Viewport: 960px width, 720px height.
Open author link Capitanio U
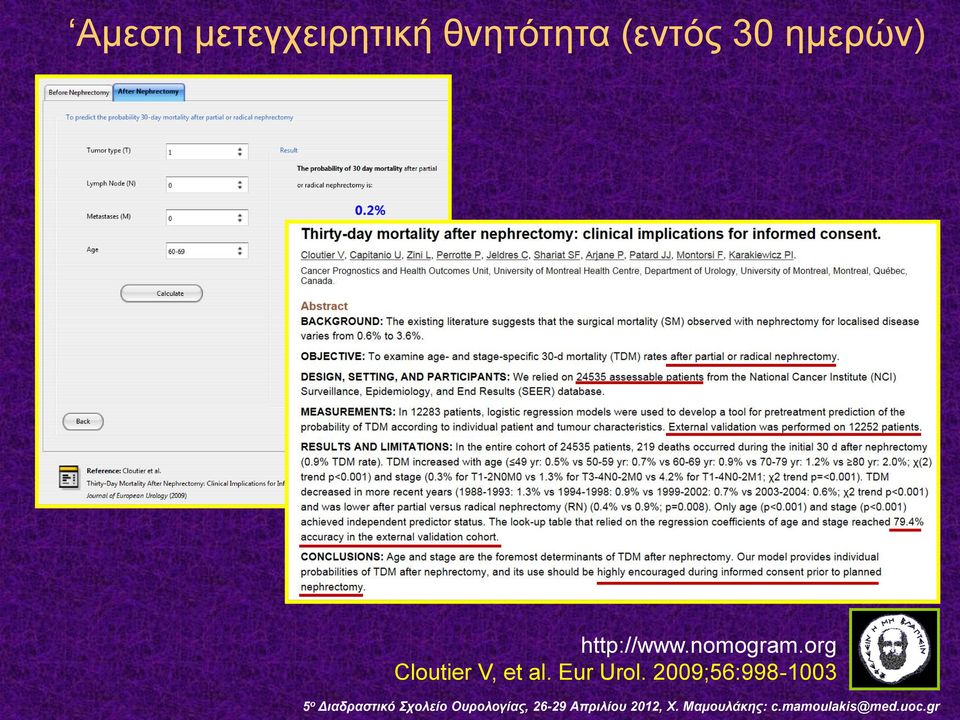click(x=376, y=255)
